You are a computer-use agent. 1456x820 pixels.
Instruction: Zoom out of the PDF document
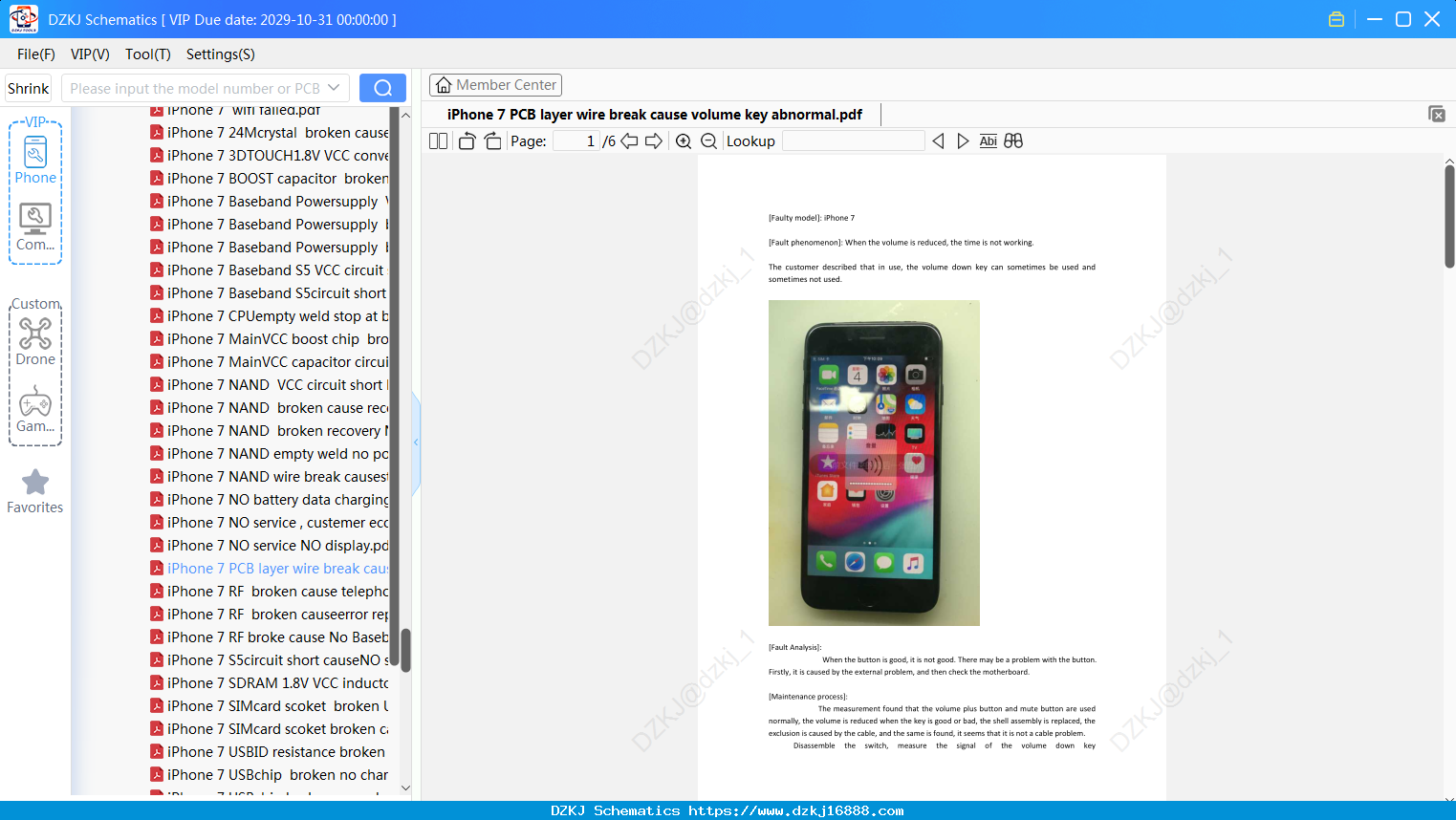pyautogui.click(x=708, y=141)
